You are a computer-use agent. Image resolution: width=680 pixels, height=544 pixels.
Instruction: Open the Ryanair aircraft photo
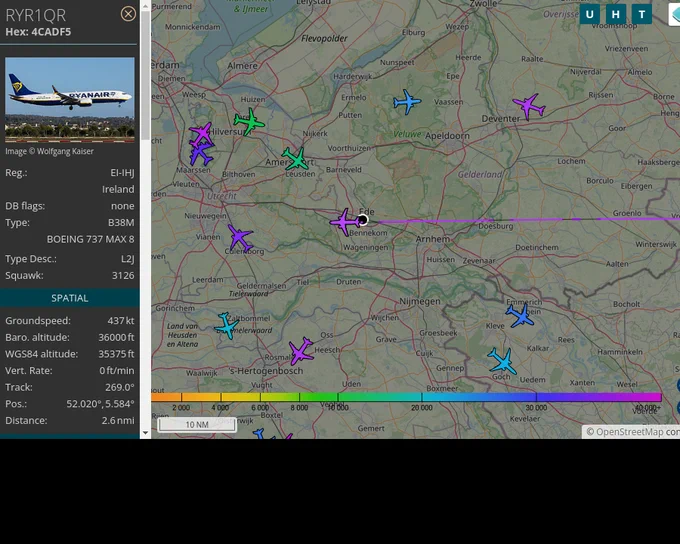pos(70,100)
